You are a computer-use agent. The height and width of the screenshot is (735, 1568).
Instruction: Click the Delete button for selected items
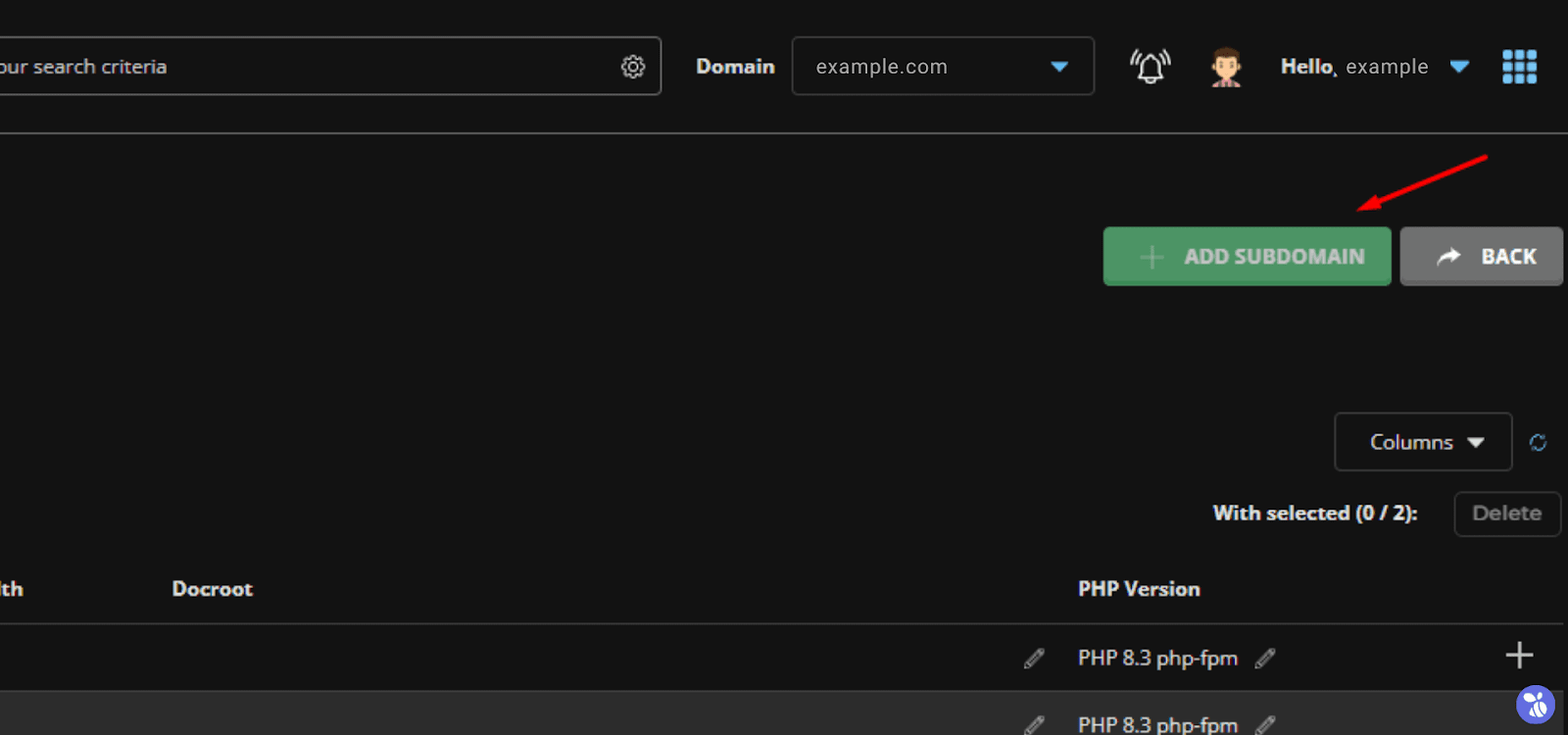tap(1507, 514)
